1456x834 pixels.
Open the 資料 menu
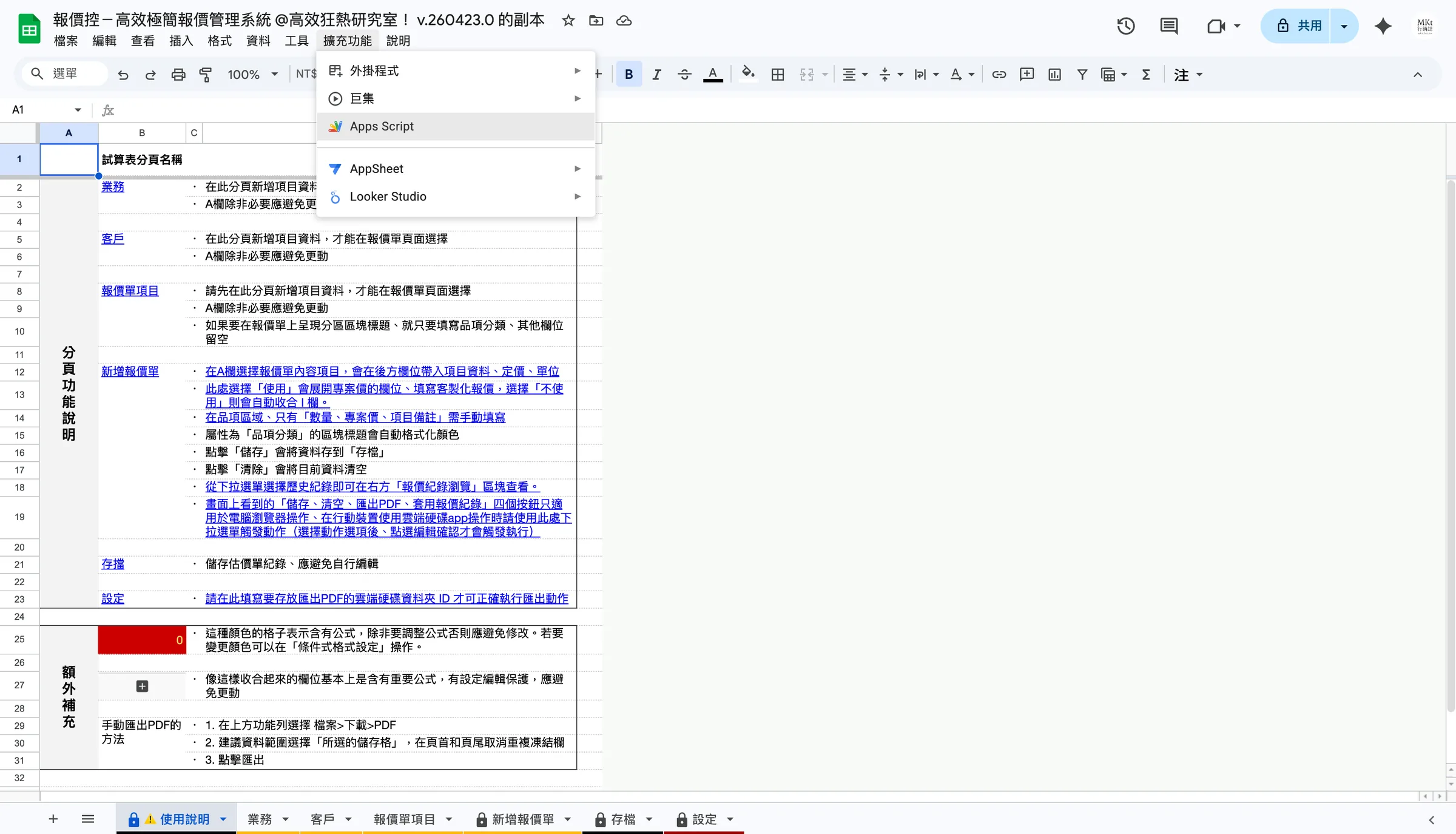tap(258, 41)
